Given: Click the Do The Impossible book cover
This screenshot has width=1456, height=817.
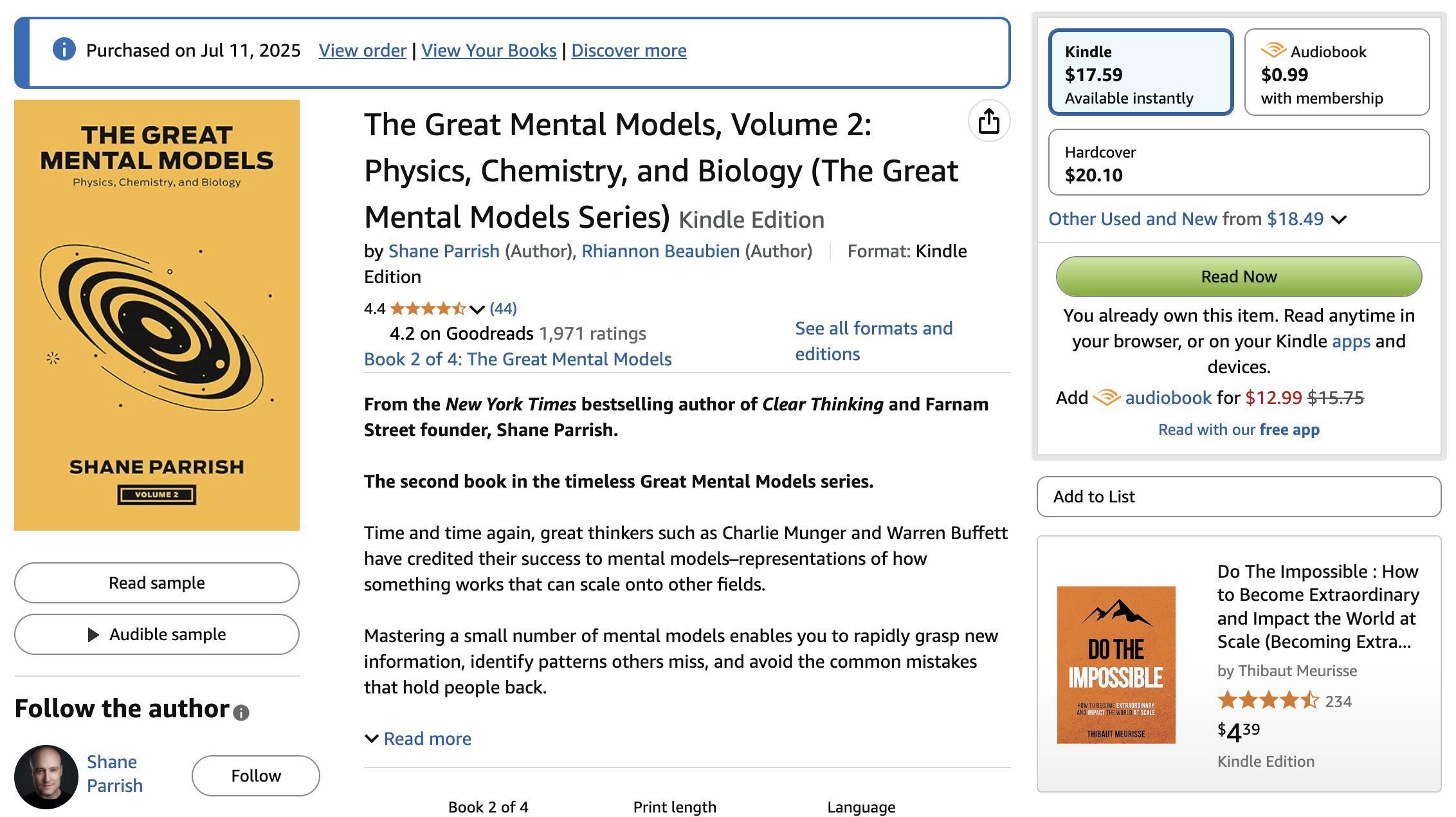Looking at the screenshot, I should (1116, 665).
